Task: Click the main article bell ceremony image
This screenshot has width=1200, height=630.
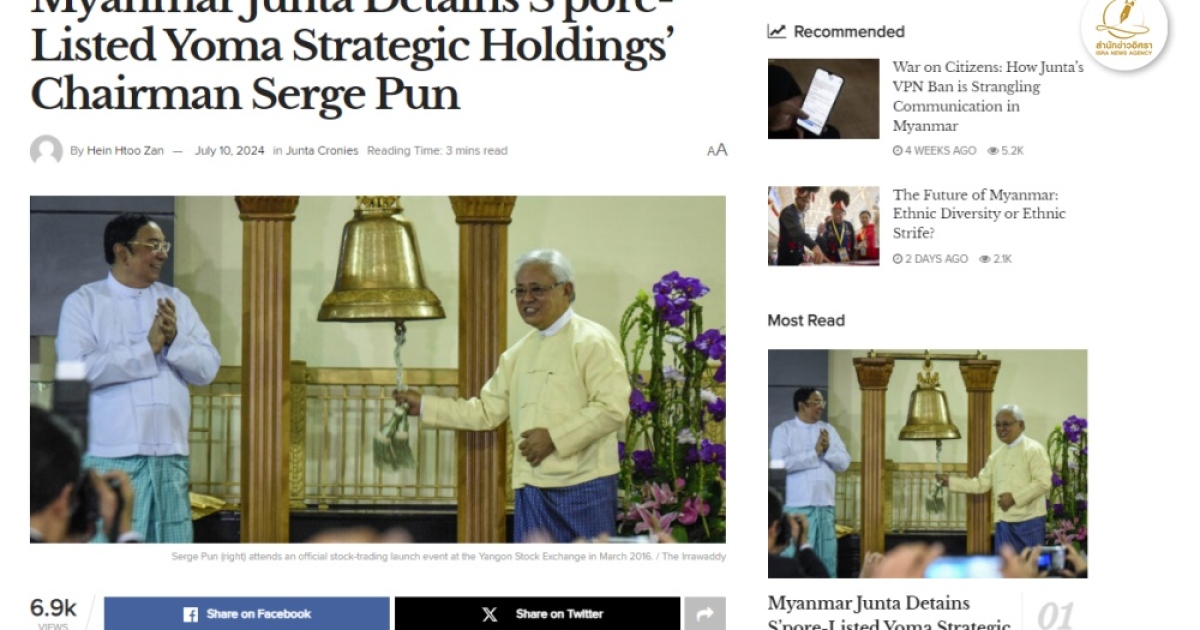Action: 378,369
